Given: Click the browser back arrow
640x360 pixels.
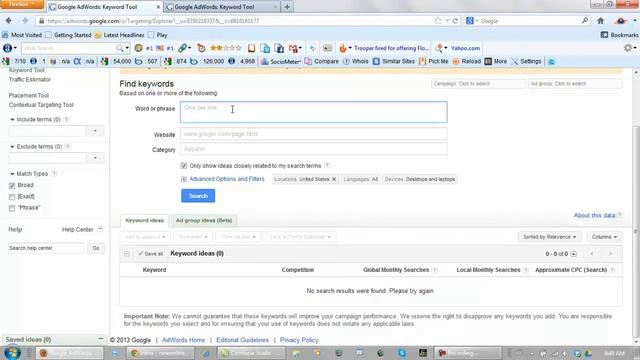Looking at the screenshot, I should 9,20.
